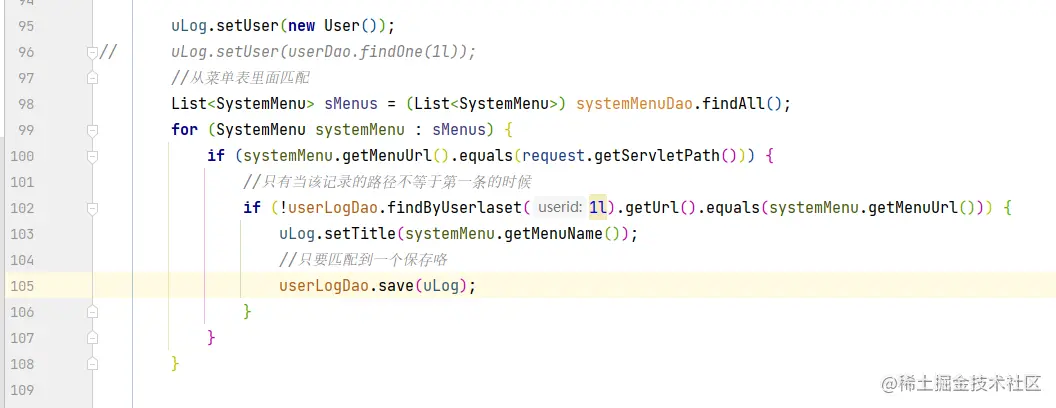This screenshot has width=1056, height=408.
Task: Click 'systemMenuDao' on line 98
Action: pyautogui.click(x=634, y=104)
